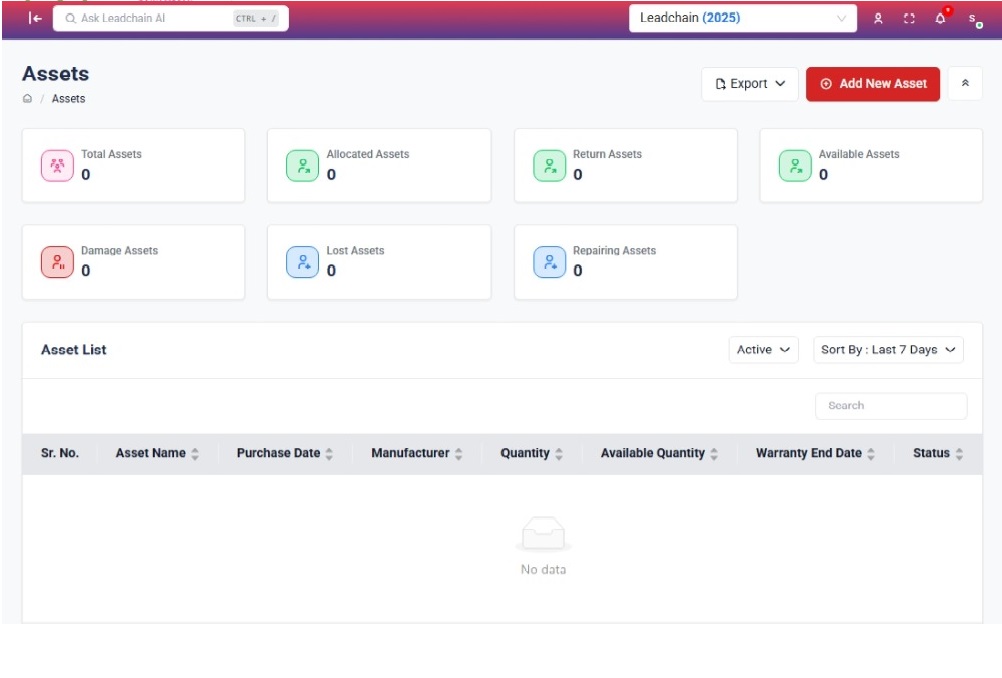The height and width of the screenshot is (678, 1002).
Task: Toggle fullscreen mode icon
Action: tap(909, 18)
